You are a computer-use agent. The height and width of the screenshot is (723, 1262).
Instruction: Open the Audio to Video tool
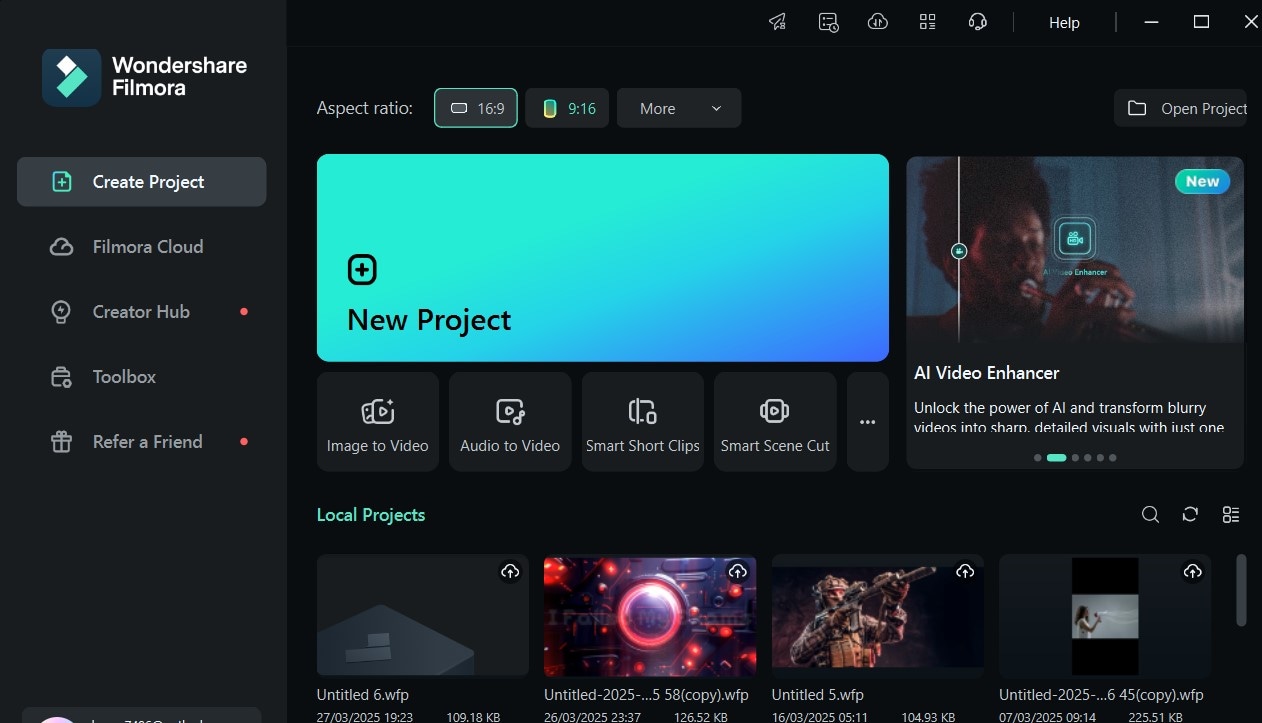pos(510,422)
